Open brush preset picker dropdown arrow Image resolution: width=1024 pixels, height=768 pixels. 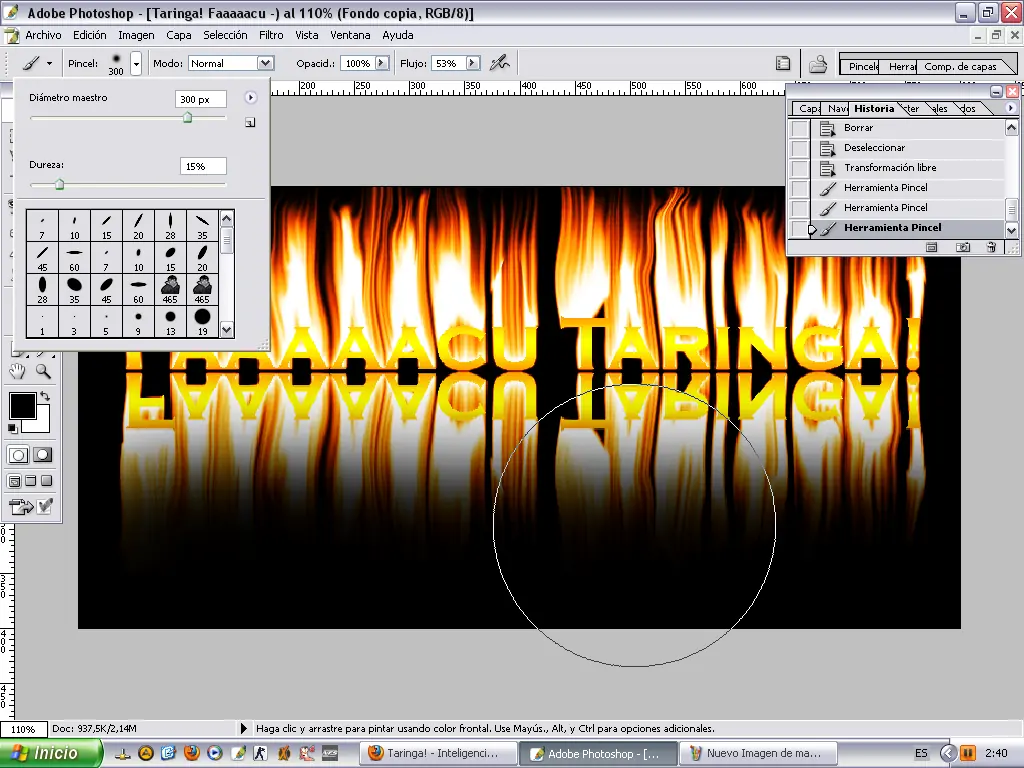[136, 63]
